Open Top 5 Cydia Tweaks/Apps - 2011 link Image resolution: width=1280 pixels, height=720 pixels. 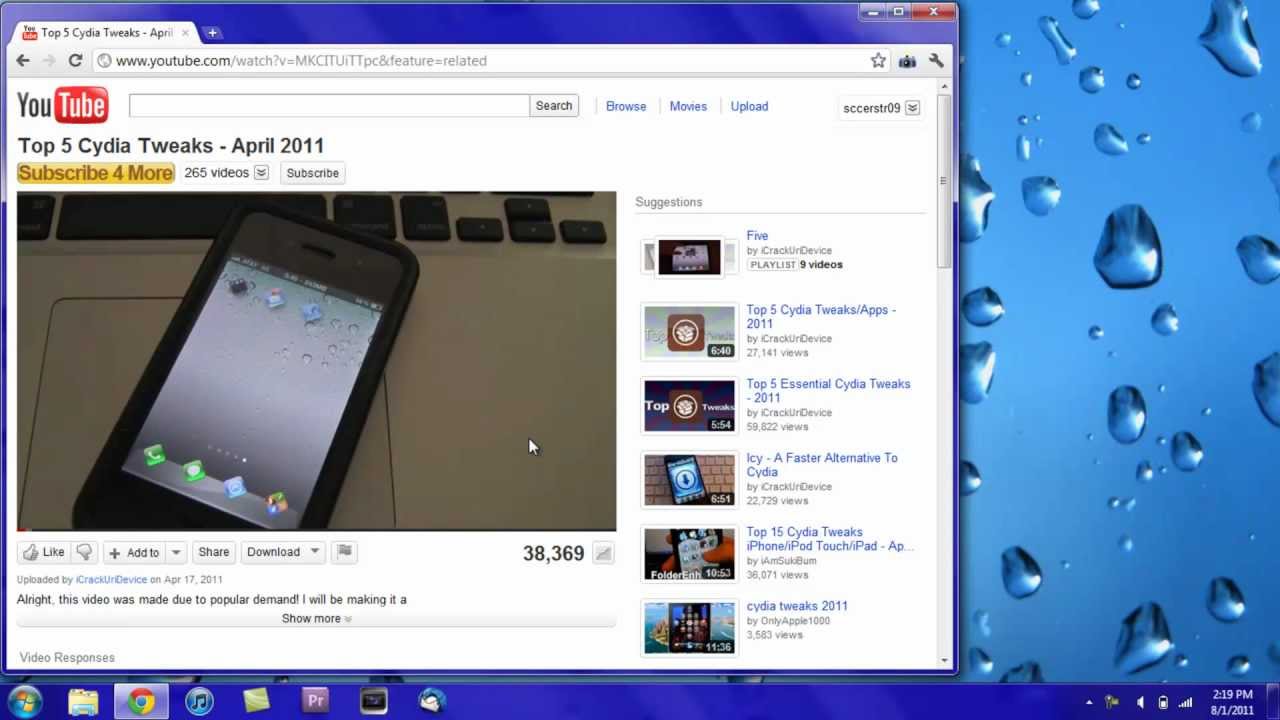point(821,317)
